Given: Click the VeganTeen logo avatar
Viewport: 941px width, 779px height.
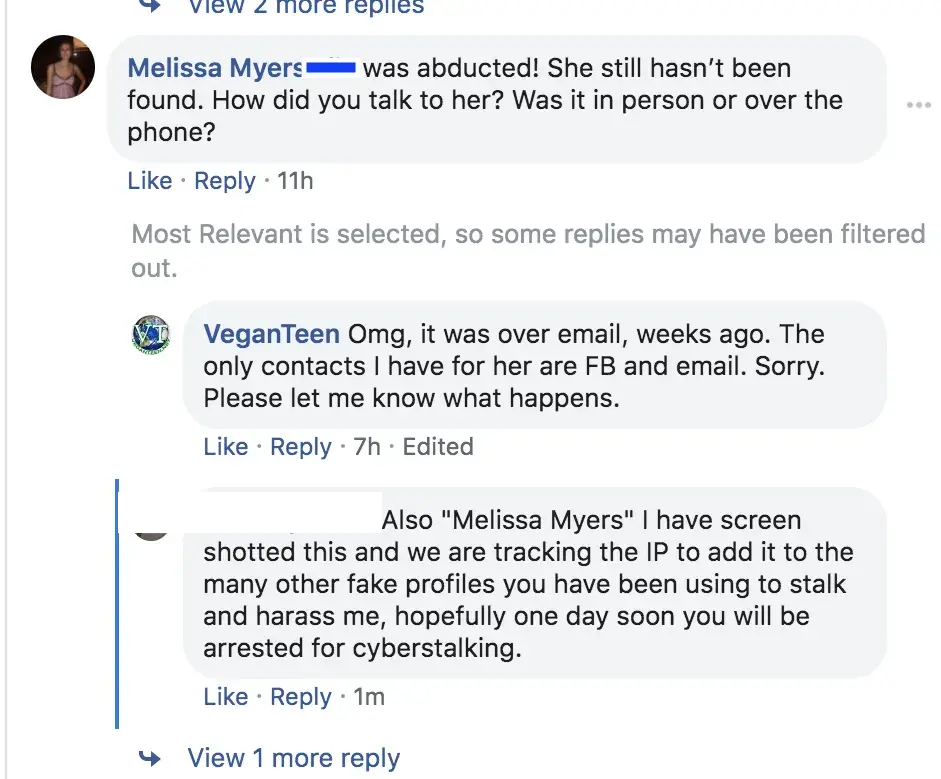Looking at the screenshot, I should pos(152,335).
